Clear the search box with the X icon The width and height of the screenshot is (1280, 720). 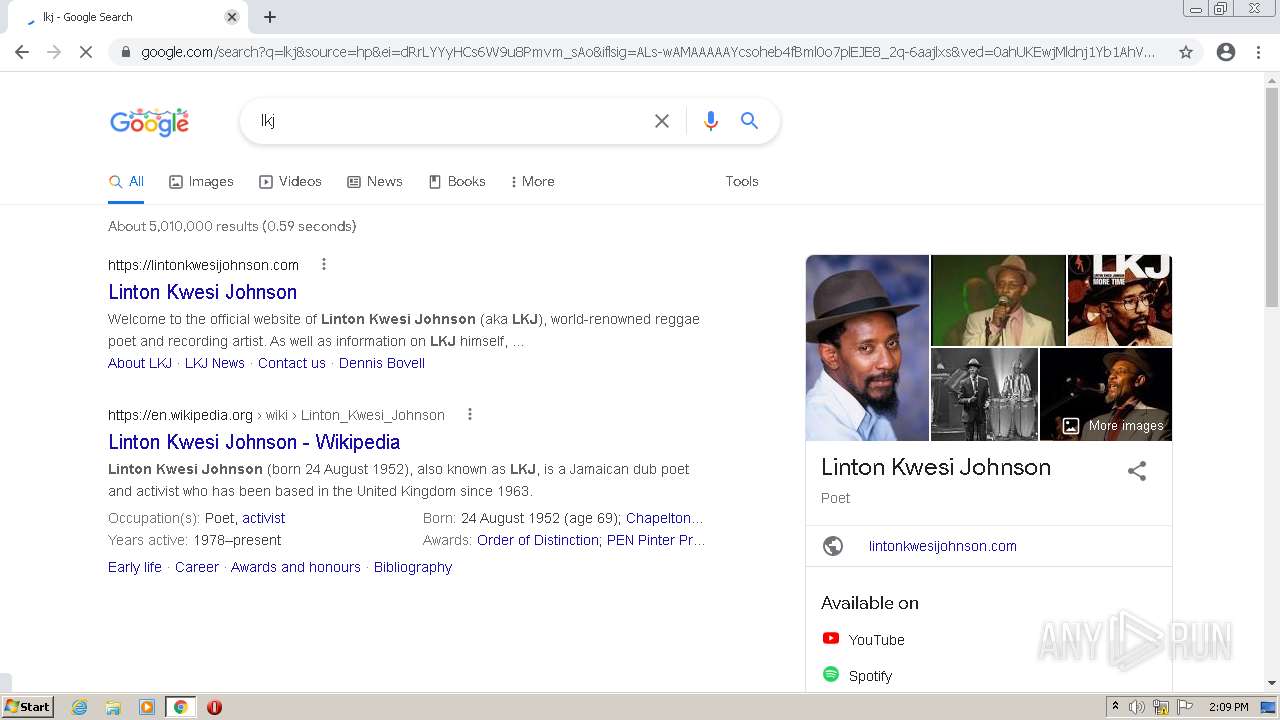click(662, 121)
